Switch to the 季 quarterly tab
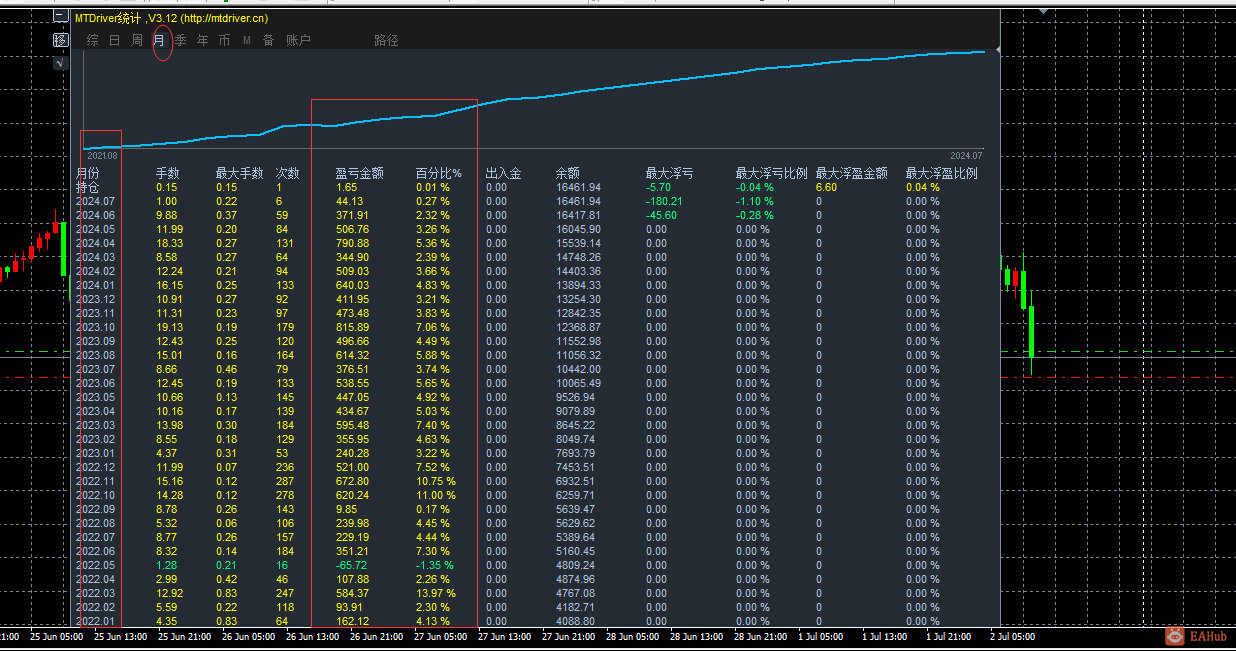1236x651 pixels. tap(181, 40)
